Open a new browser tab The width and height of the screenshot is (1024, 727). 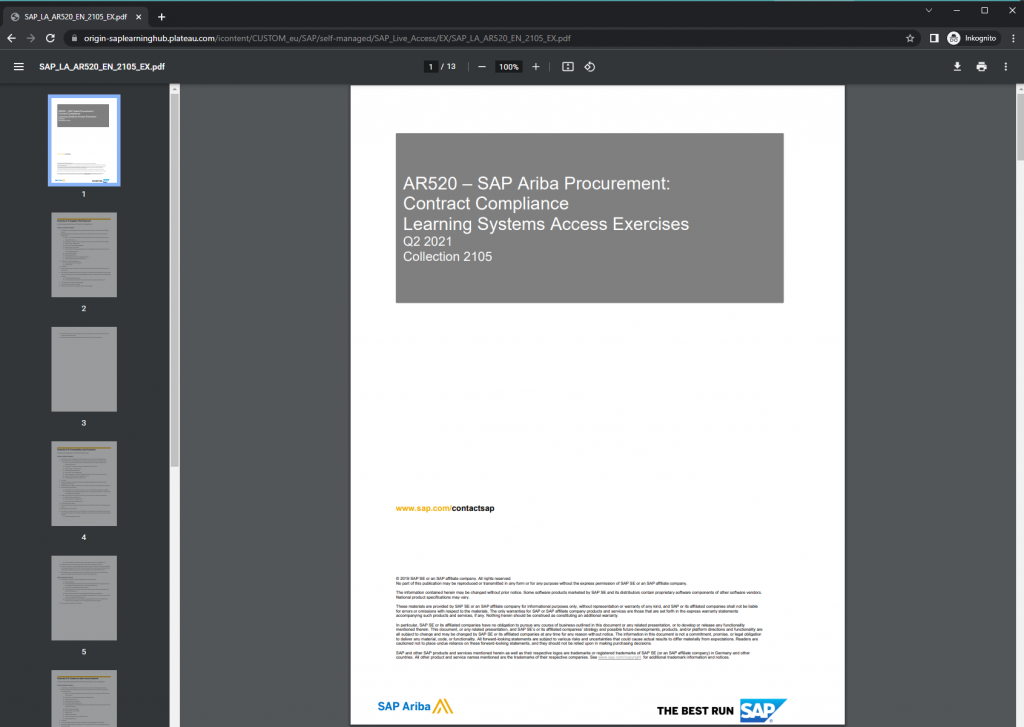click(x=162, y=17)
